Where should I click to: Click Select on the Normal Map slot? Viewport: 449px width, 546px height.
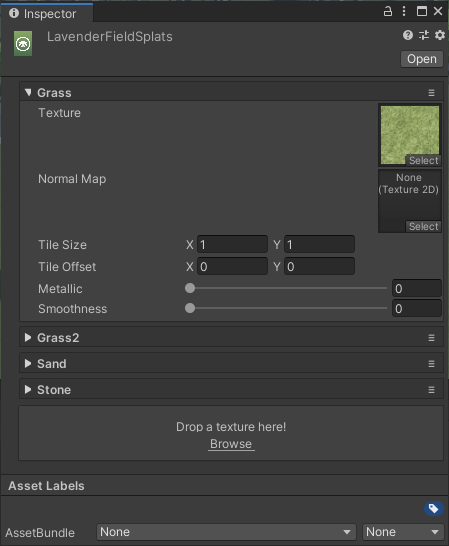pos(423,227)
